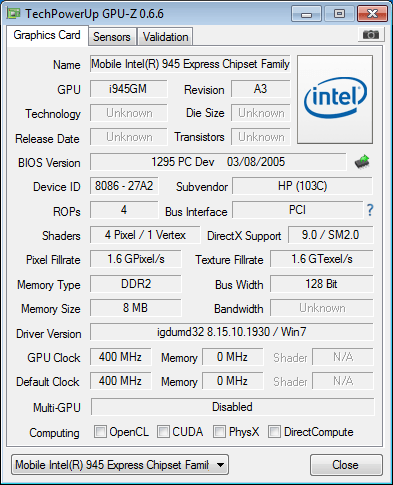
Task: Click the Driver Version label
Action: coord(49,334)
